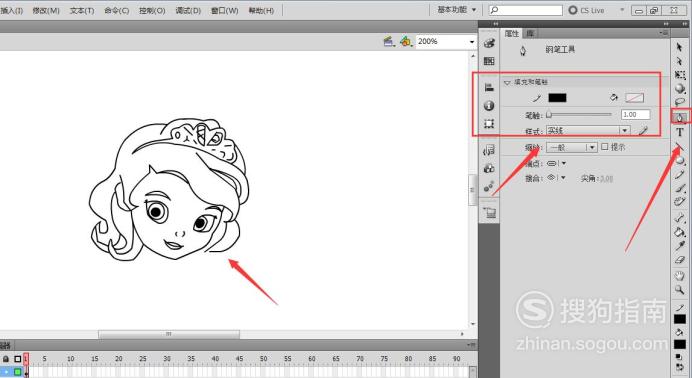Viewport: 692px width, 378px height.
Task: Select the Brush tool
Action: click(x=680, y=188)
